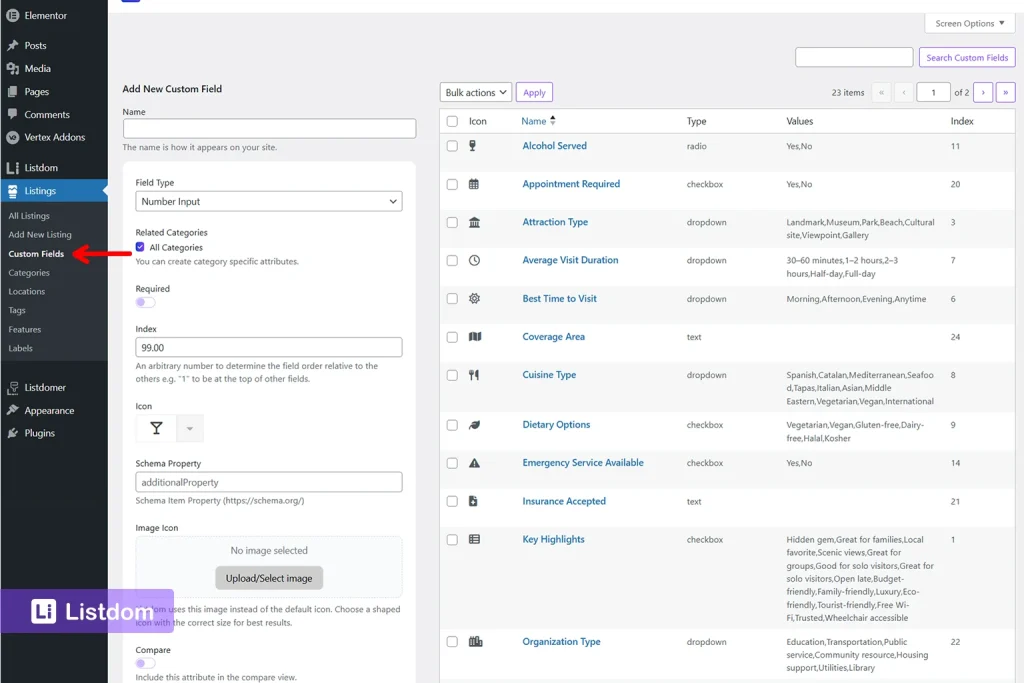The width and height of the screenshot is (1024, 683).
Task: Click the wine glass icon beside Alcohol Served
Action: [474, 146]
